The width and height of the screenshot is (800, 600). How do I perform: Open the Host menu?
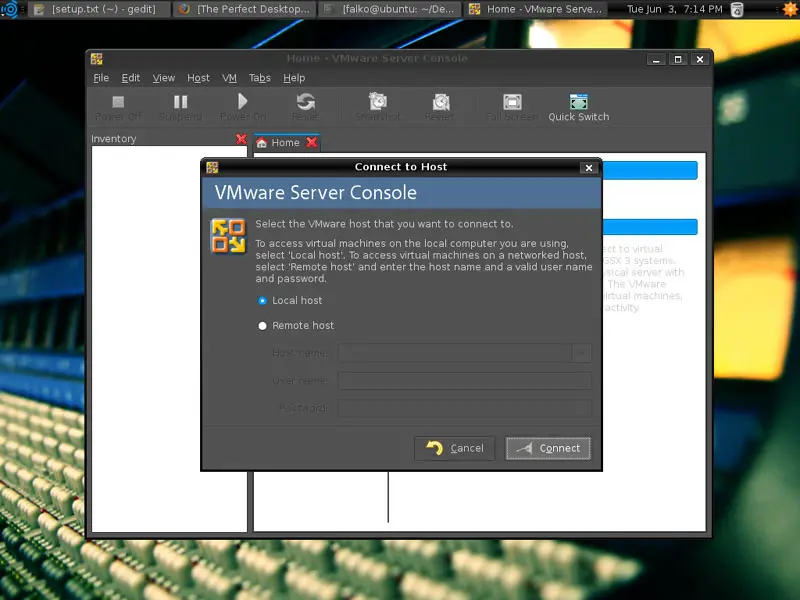[x=198, y=78]
